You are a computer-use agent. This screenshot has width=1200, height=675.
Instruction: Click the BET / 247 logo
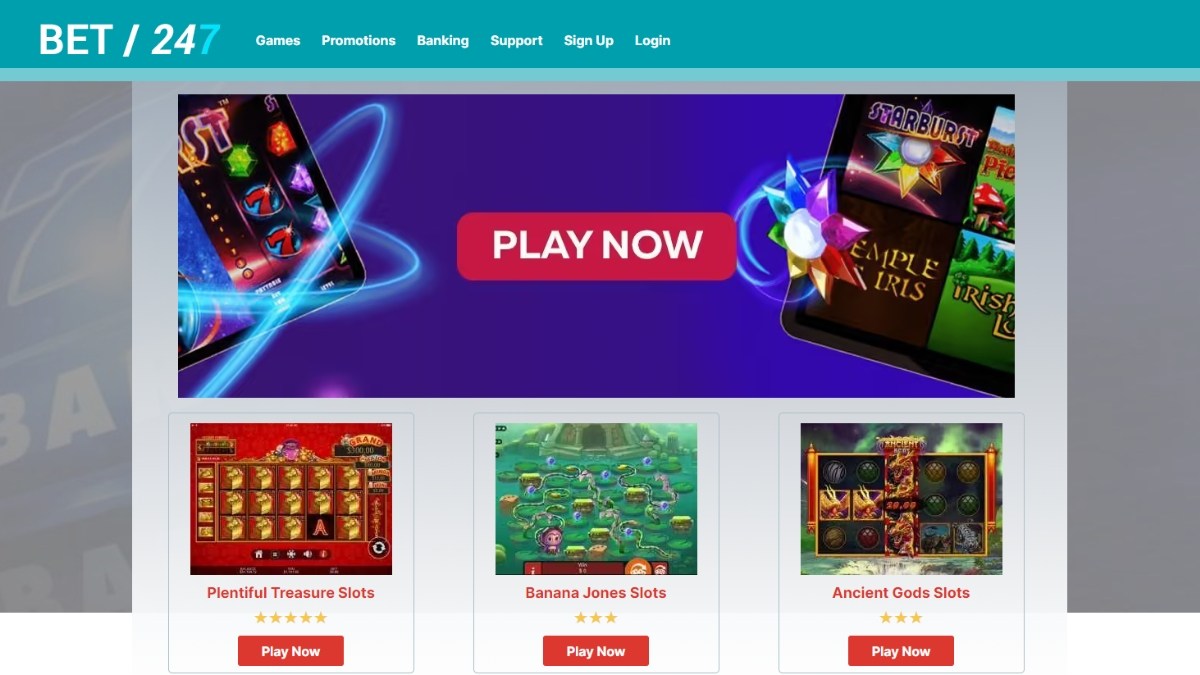coord(130,40)
